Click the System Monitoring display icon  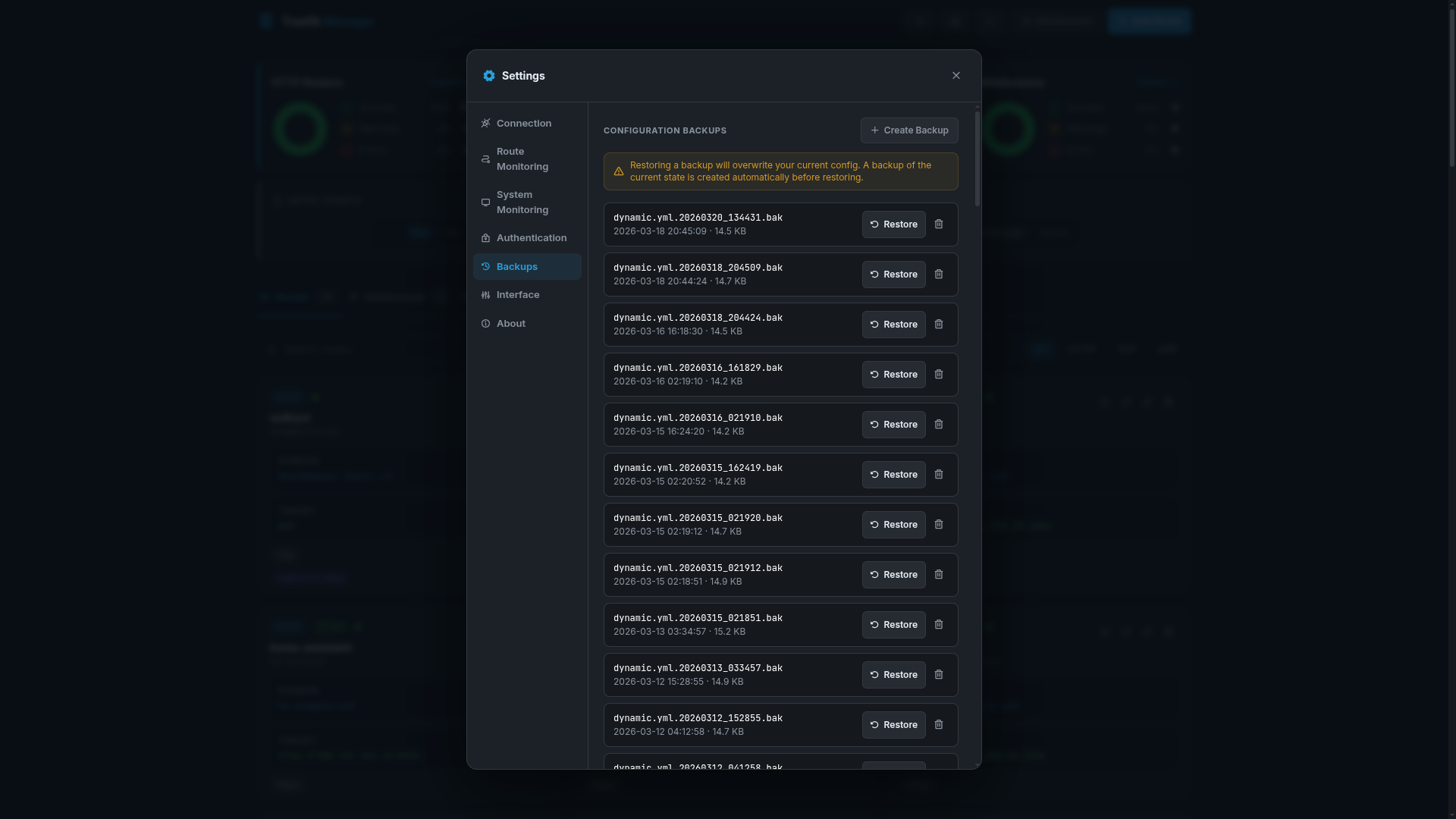[486, 202]
